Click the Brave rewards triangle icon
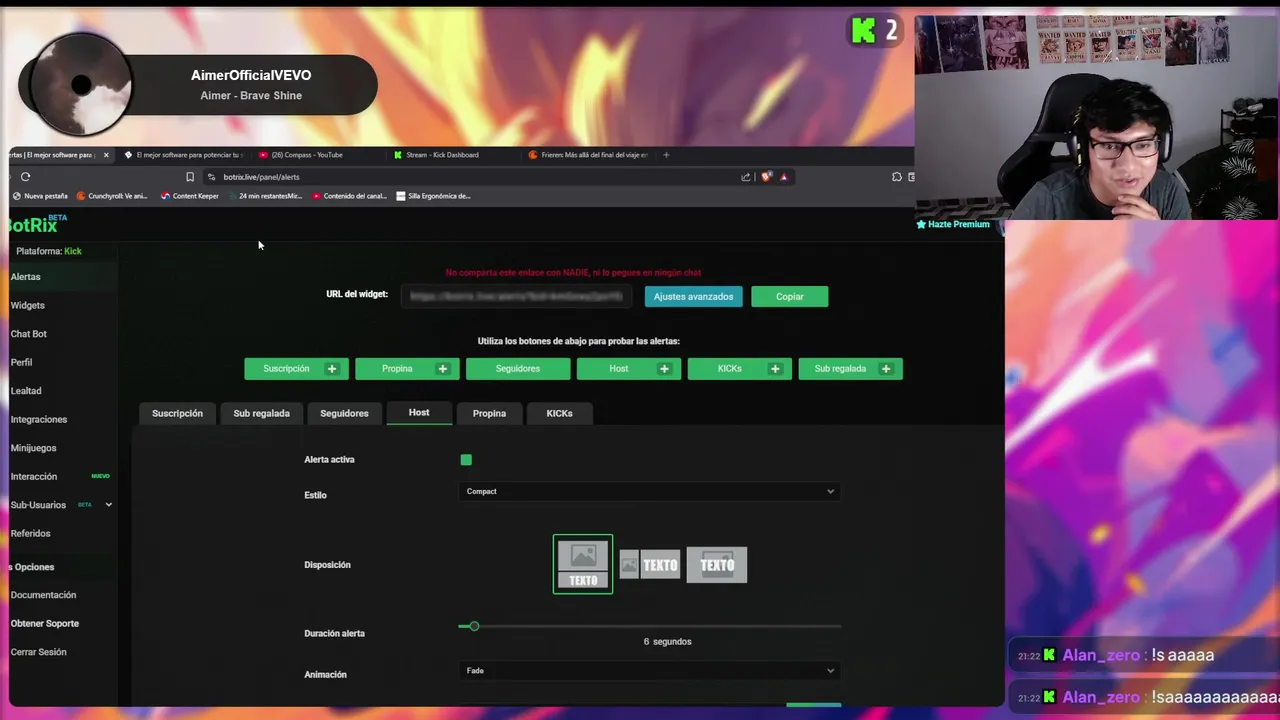The height and width of the screenshot is (720, 1280). (784, 177)
